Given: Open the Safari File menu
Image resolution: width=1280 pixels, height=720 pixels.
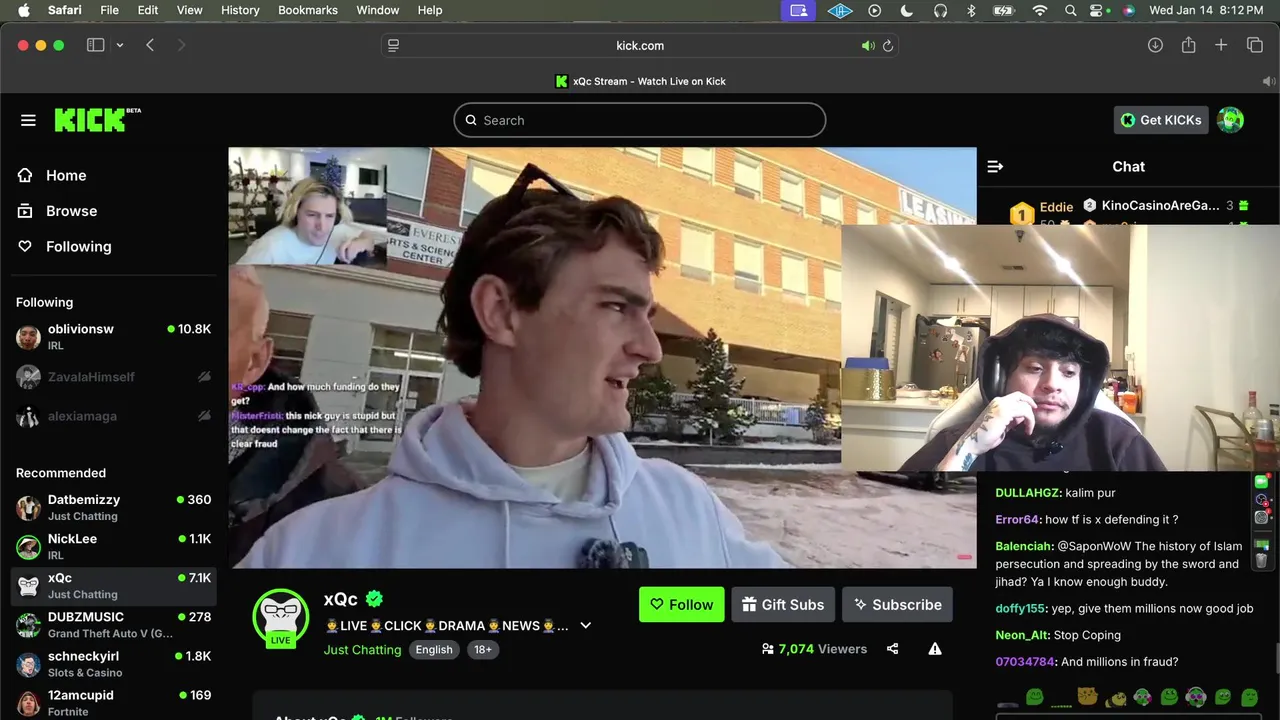Looking at the screenshot, I should point(110,10).
